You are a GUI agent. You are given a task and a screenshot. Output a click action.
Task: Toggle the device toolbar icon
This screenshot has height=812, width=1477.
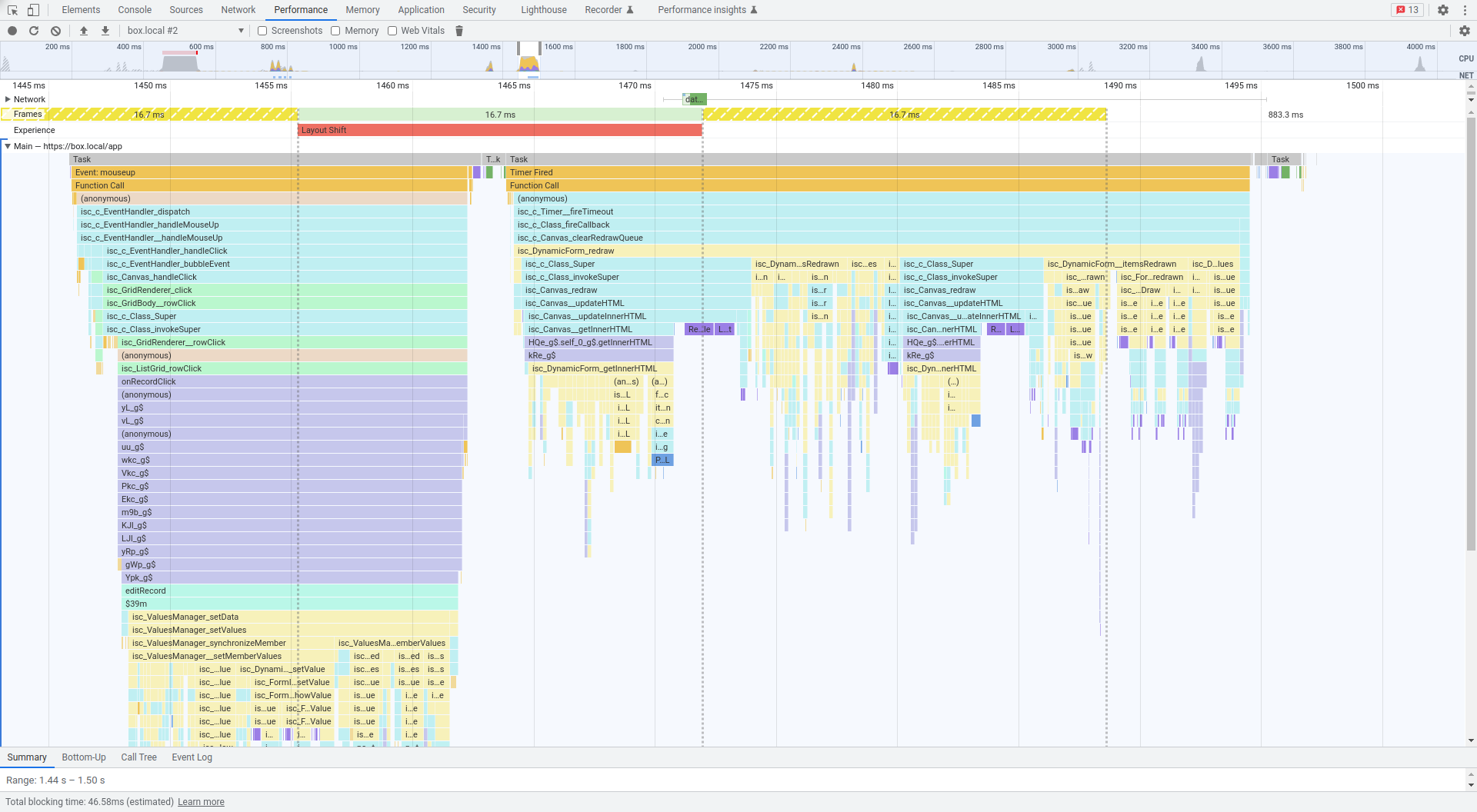click(x=33, y=10)
